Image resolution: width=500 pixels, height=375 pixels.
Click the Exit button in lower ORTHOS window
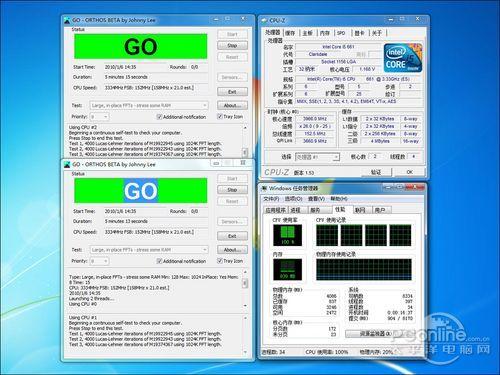[232, 236]
